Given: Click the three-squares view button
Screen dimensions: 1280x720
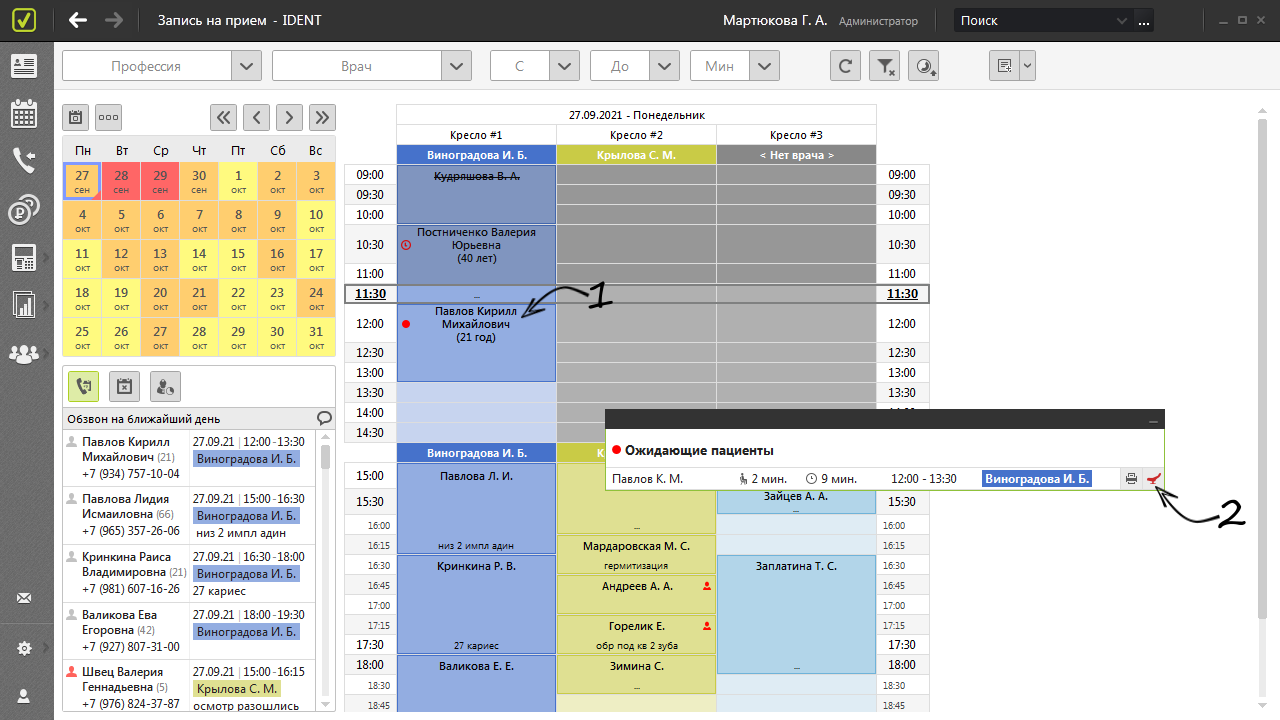Looking at the screenshot, I should tap(108, 117).
